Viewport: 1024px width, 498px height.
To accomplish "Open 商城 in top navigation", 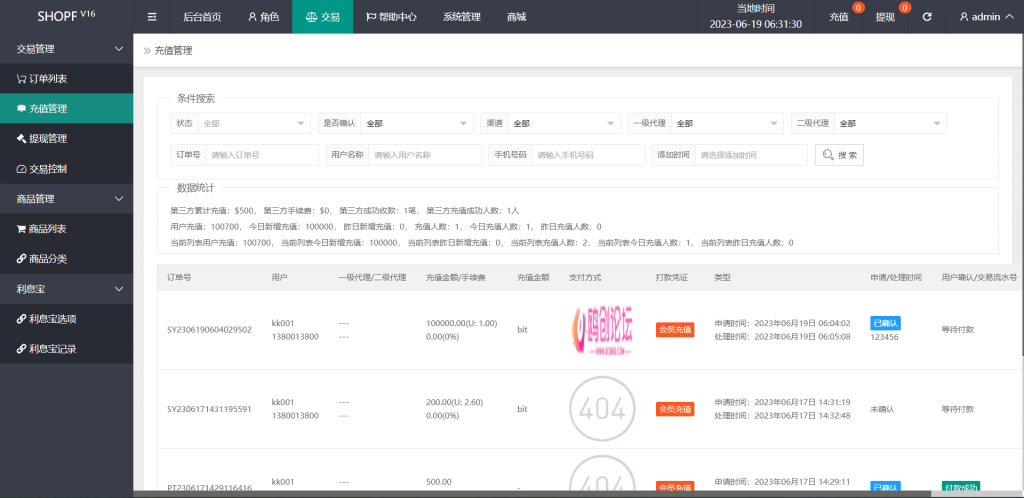I will (517, 17).
